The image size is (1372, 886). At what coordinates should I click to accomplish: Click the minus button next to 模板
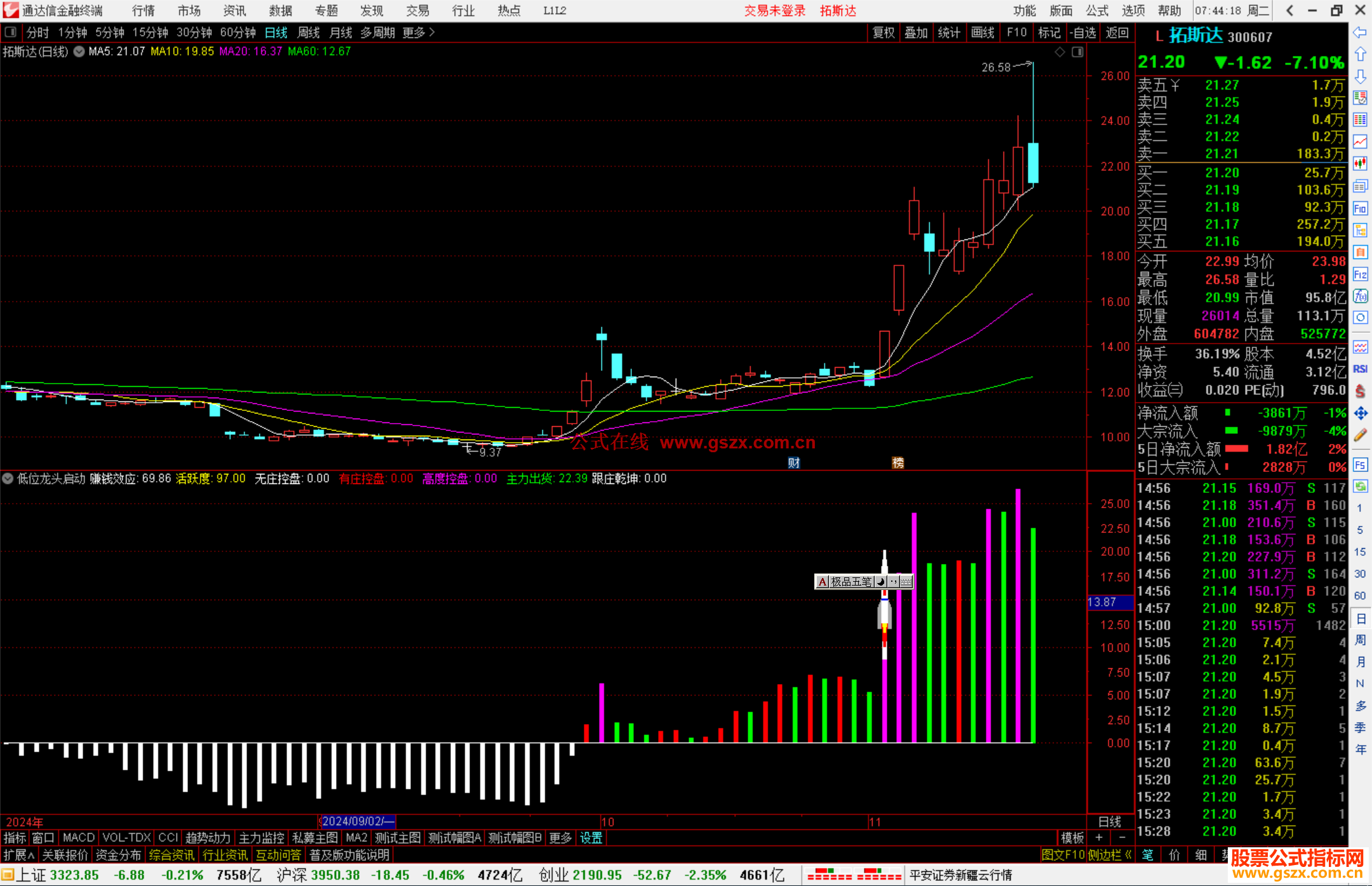1122,838
